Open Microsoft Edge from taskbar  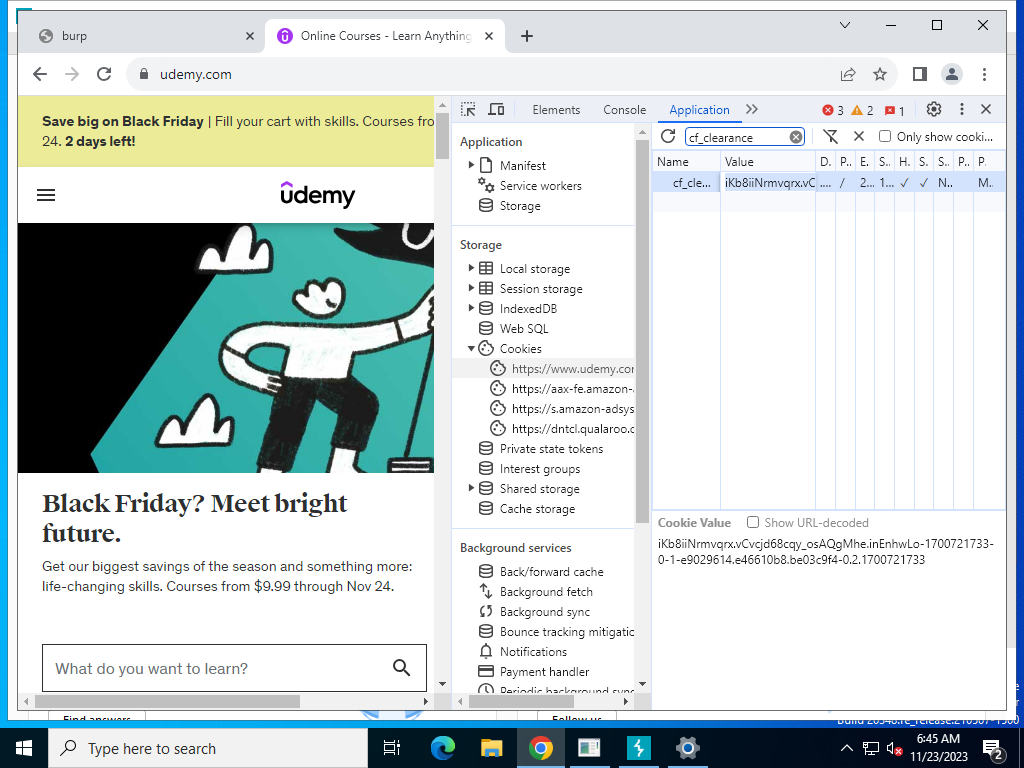pos(442,748)
